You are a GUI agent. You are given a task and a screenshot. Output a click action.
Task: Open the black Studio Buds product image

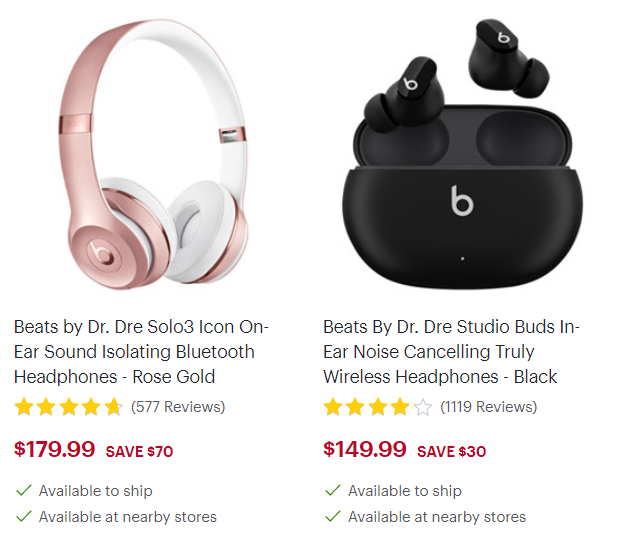click(463, 153)
